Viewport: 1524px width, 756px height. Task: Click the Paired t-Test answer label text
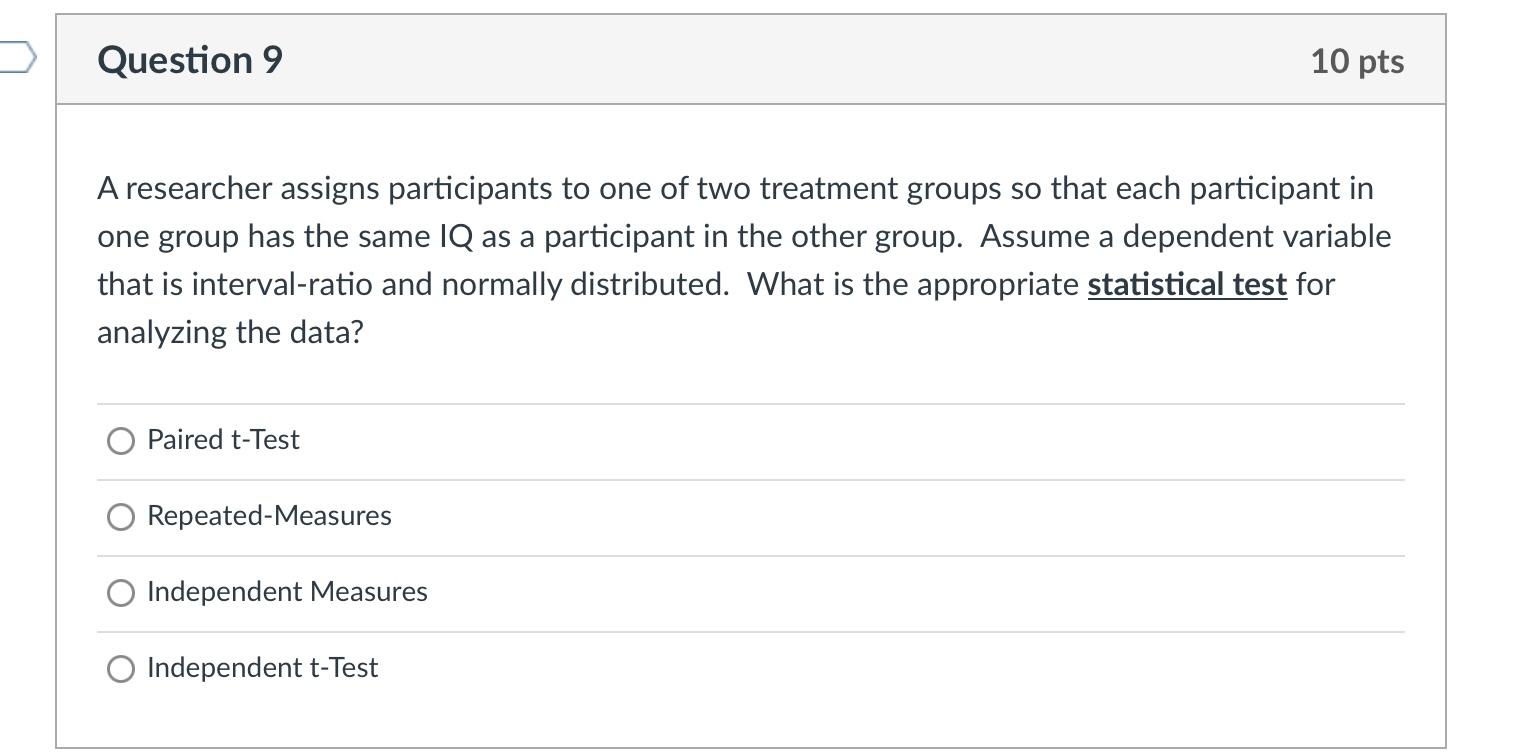coord(222,439)
